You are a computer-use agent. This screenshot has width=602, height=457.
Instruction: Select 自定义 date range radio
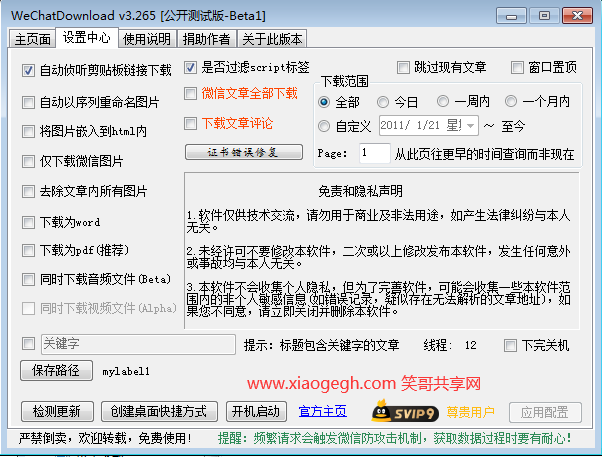[324, 126]
